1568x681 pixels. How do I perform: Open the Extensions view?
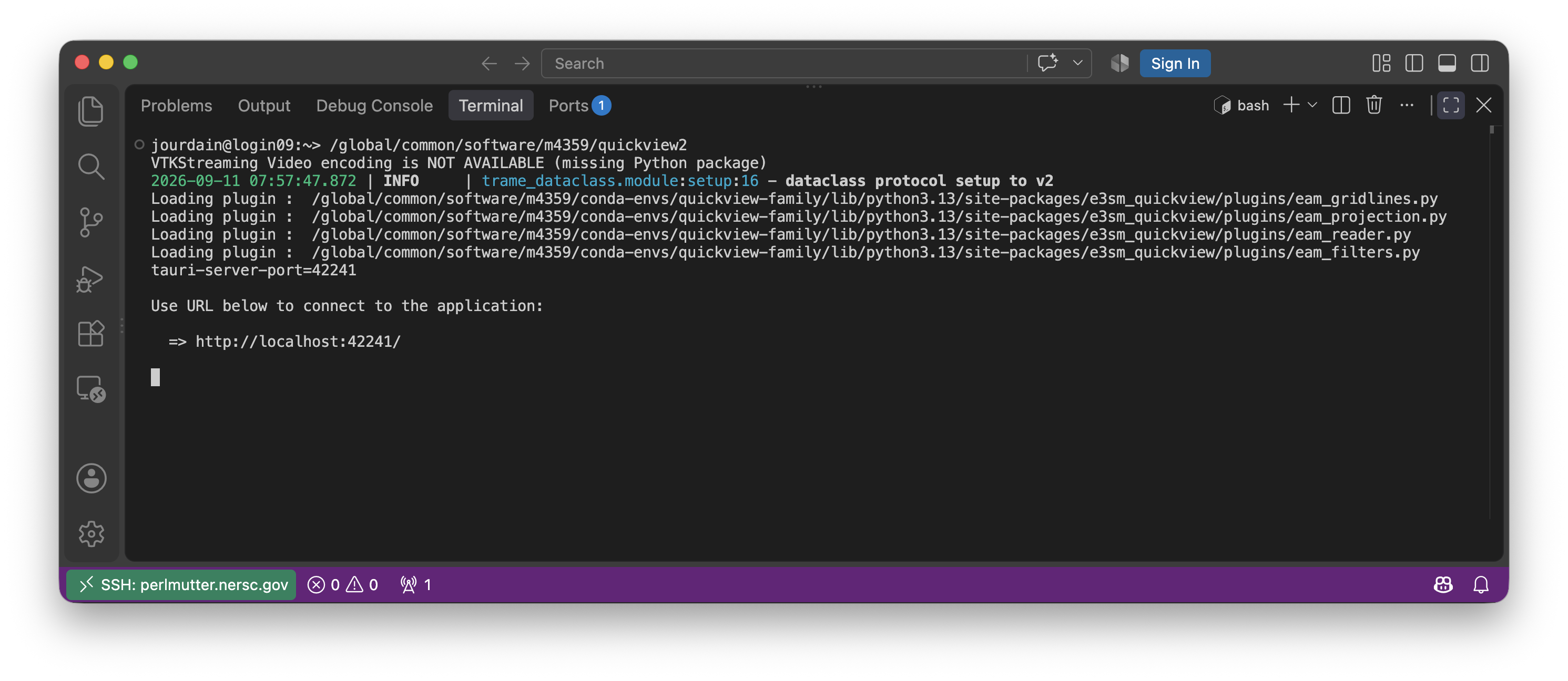pos(91,333)
